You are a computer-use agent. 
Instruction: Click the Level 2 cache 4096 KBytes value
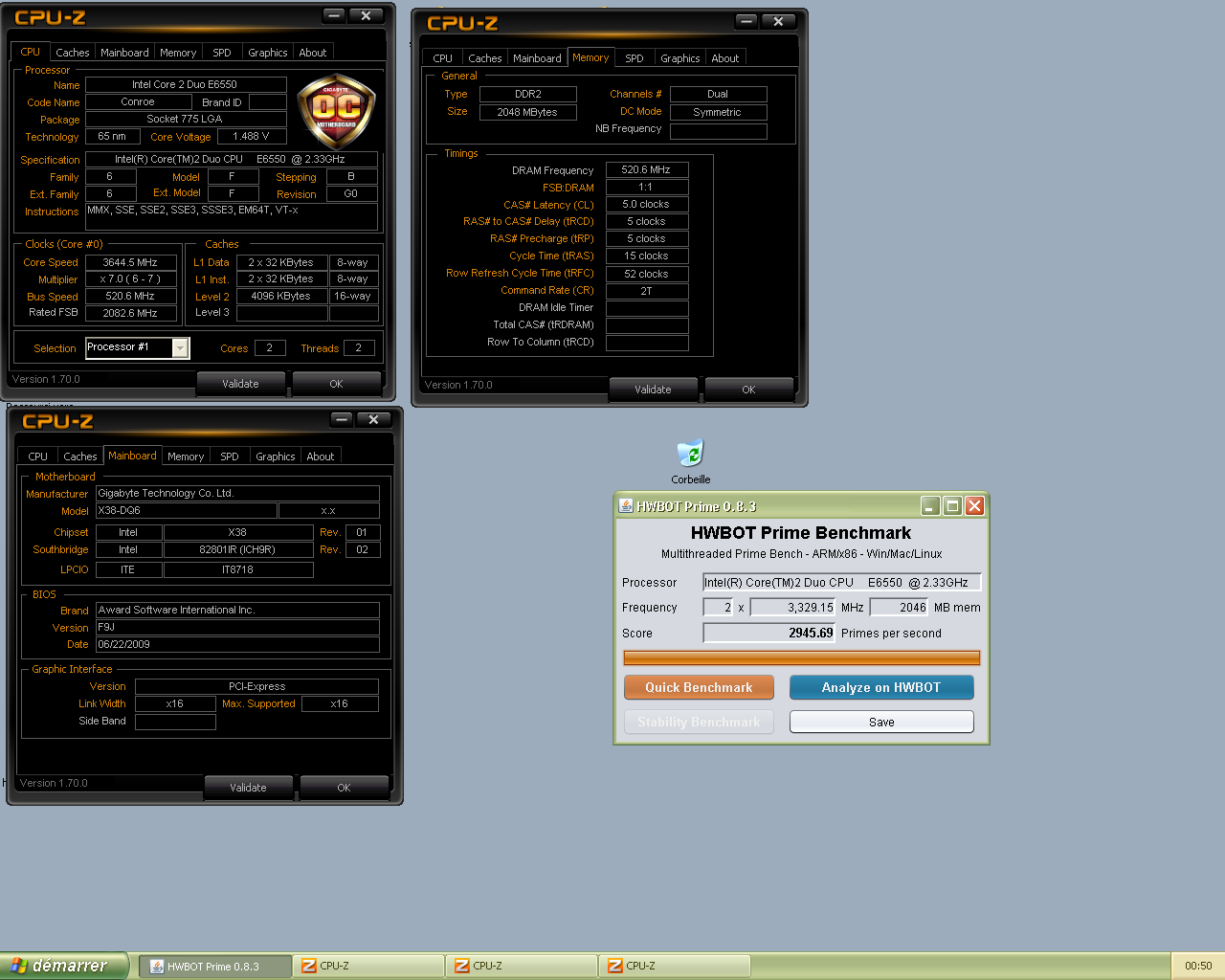click(x=281, y=296)
